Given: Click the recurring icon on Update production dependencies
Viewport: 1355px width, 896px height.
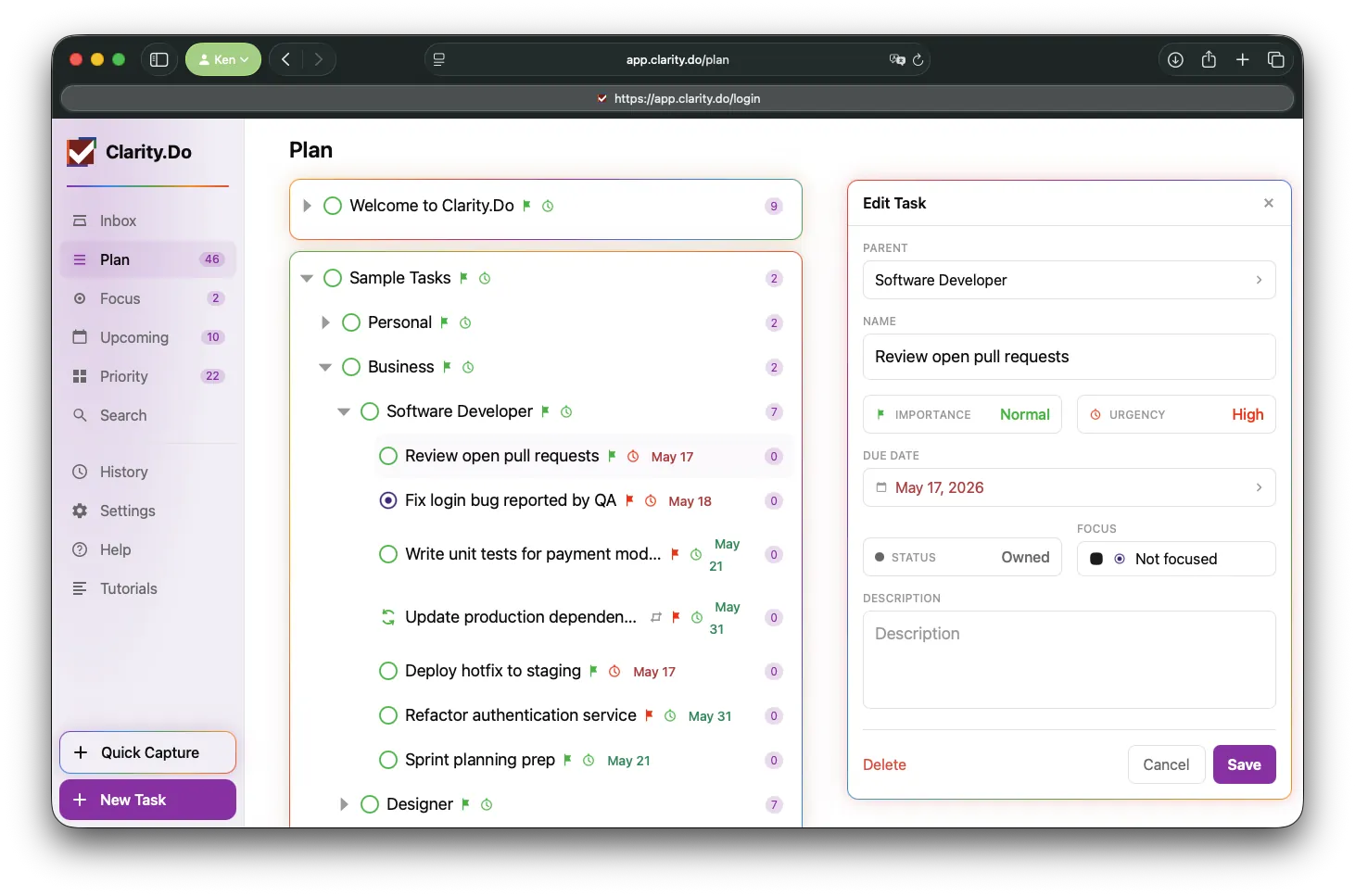Looking at the screenshot, I should click(388, 617).
